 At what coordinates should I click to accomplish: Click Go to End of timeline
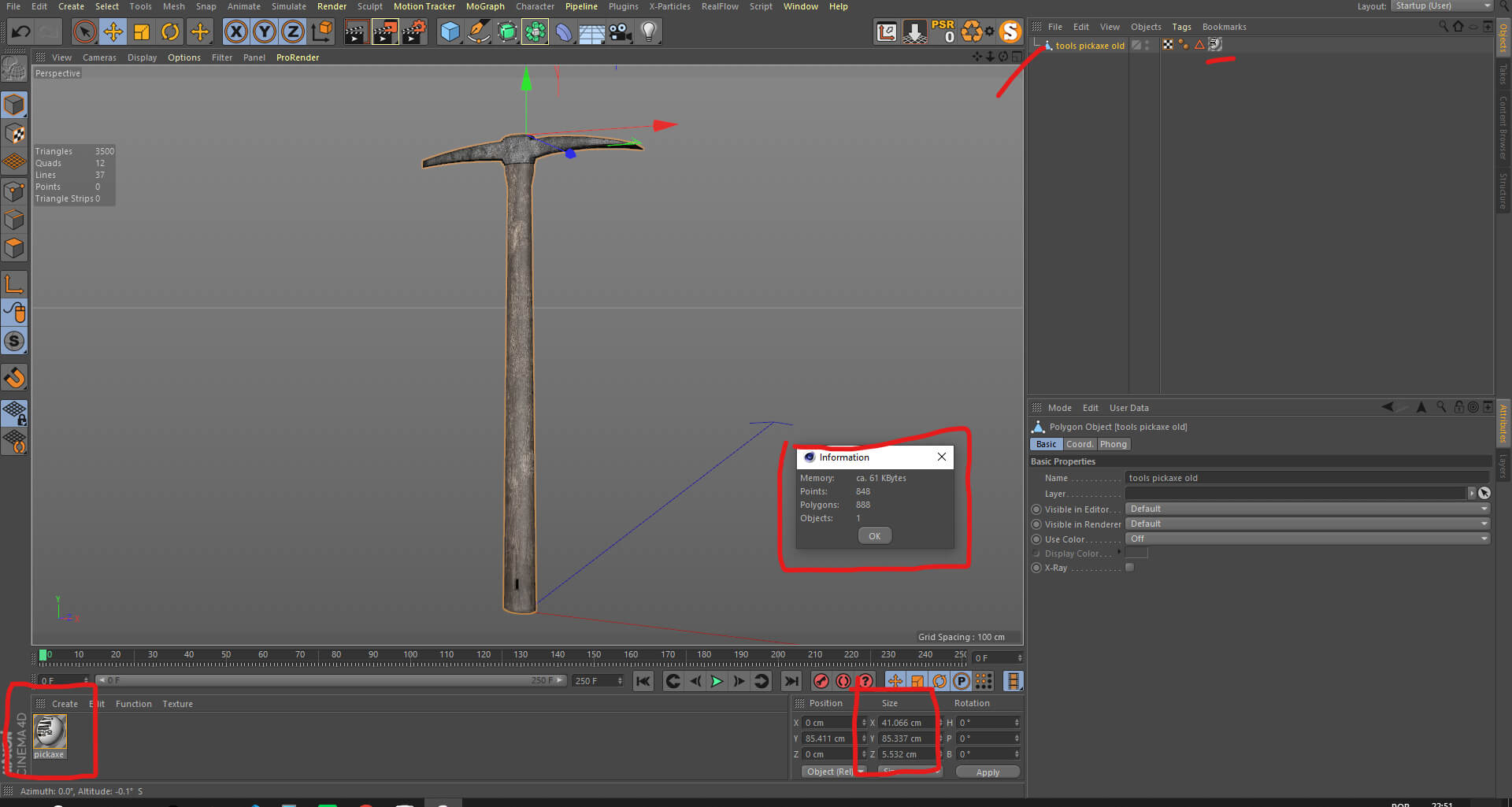(791, 681)
